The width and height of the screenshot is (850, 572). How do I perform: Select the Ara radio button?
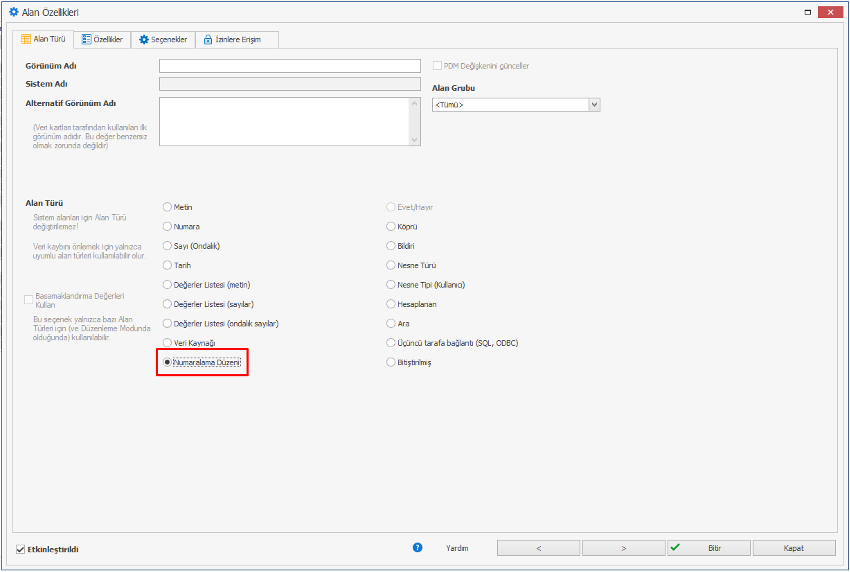[x=390, y=324]
